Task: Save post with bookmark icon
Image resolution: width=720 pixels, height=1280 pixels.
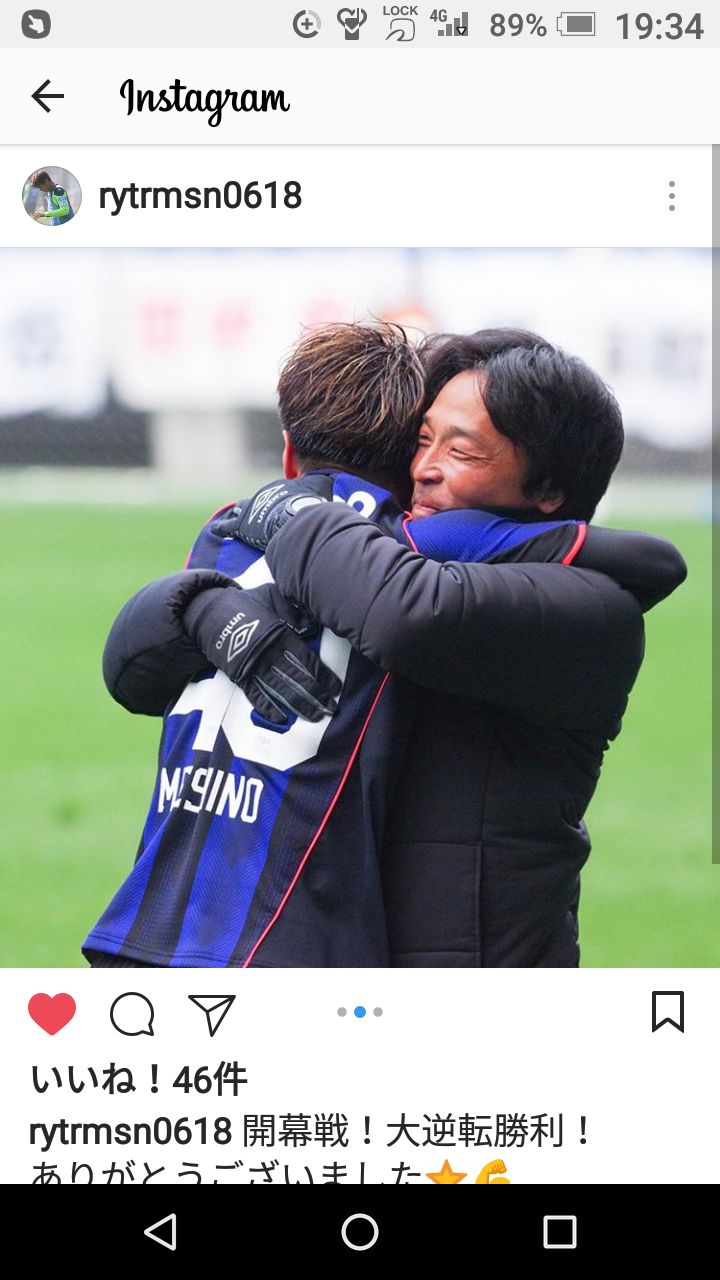Action: click(668, 1012)
